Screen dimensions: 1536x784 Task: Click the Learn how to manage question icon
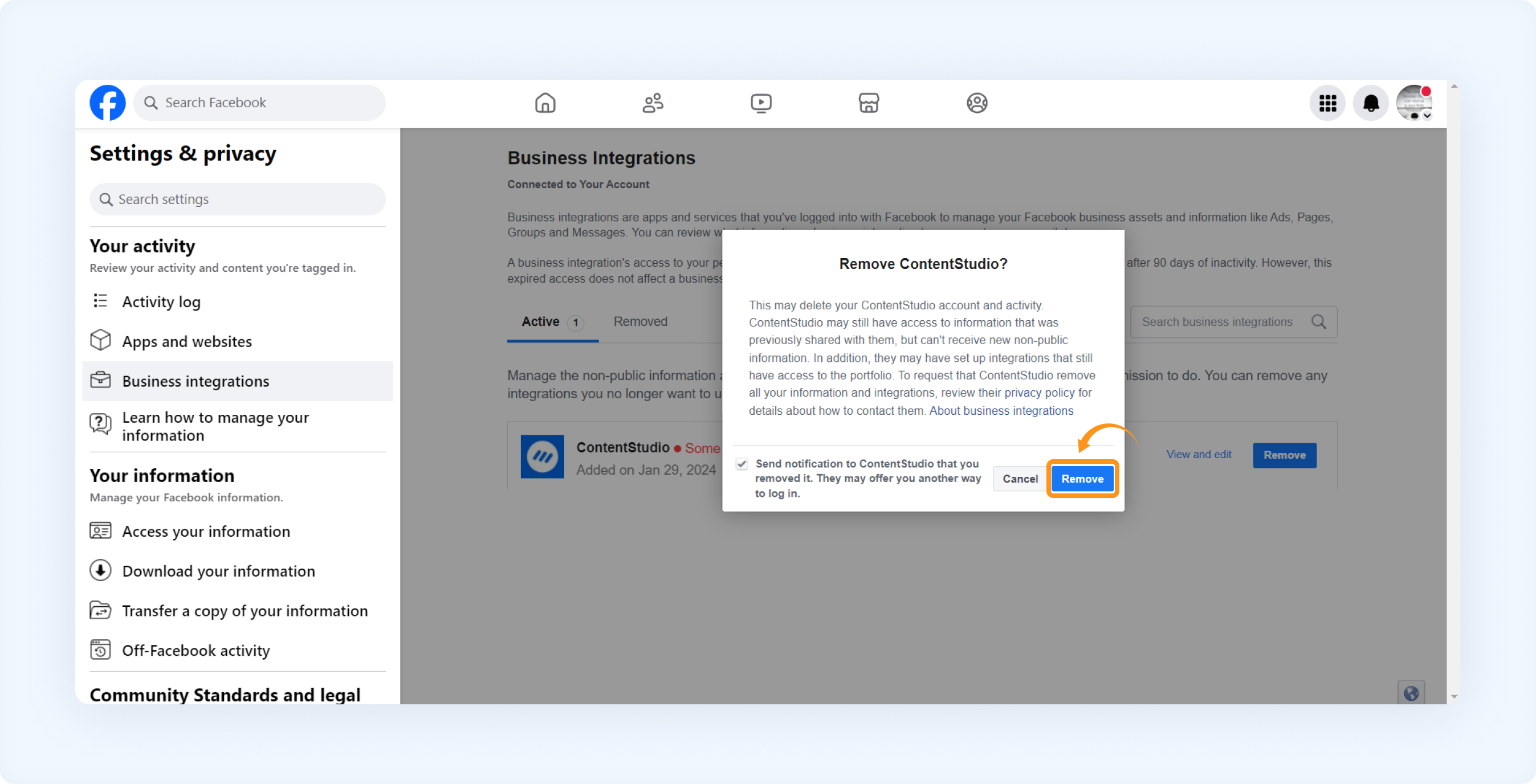[100, 424]
